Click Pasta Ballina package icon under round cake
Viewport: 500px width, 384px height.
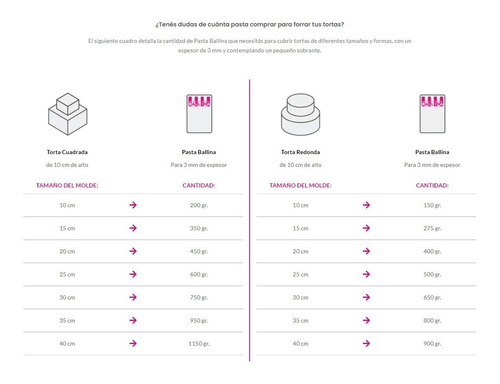(x=432, y=114)
